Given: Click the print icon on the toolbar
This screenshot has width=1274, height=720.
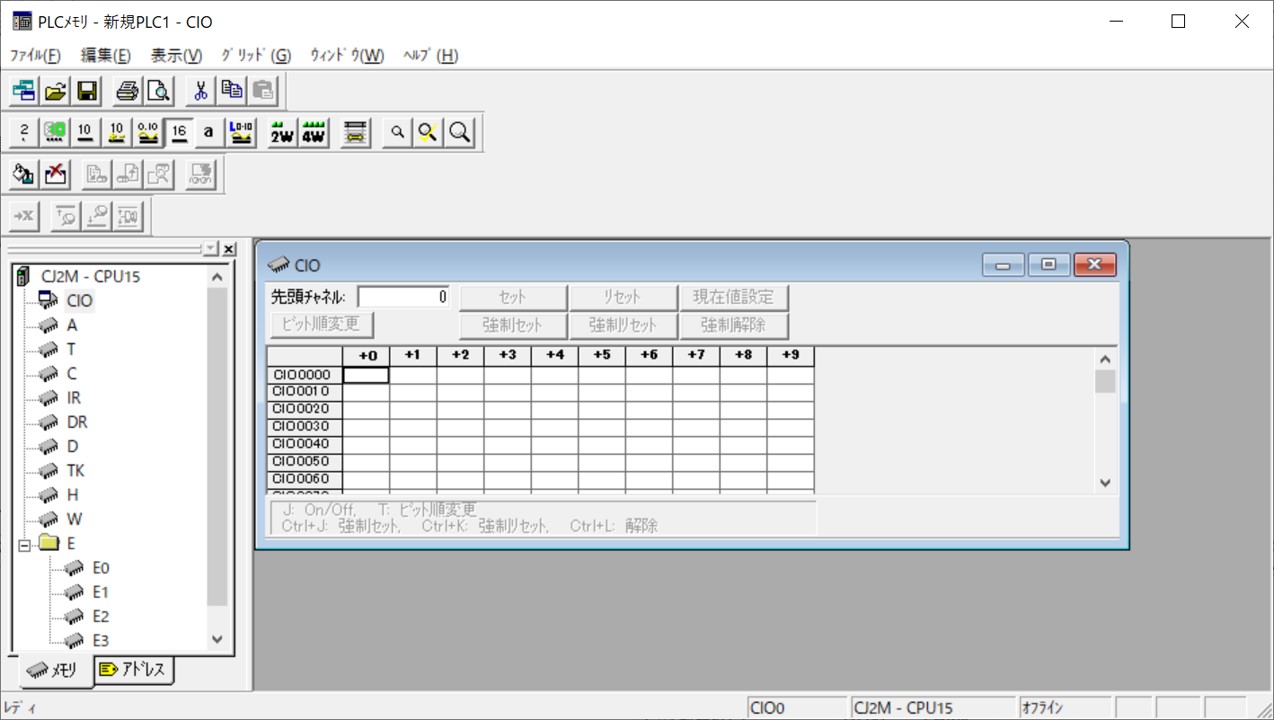Looking at the screenshot, I should tap(126, 90).
